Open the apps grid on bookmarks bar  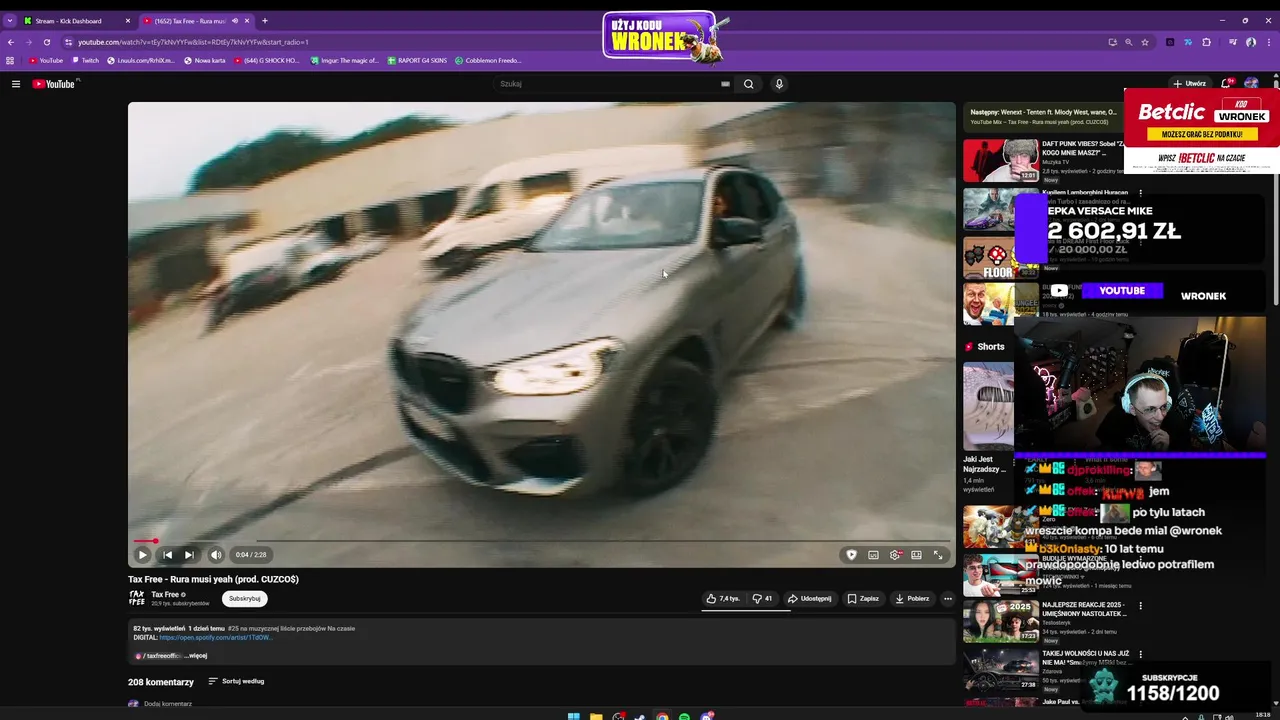10,60
